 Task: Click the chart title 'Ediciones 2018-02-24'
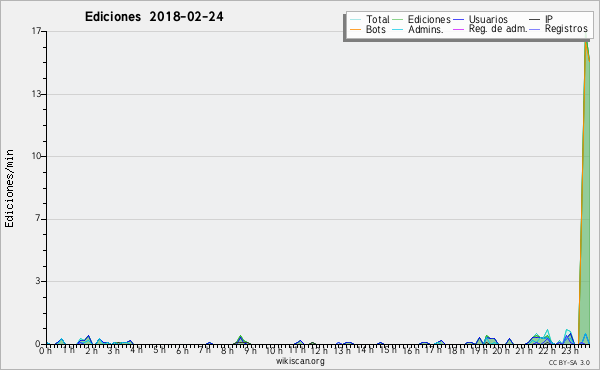[154, 17]
